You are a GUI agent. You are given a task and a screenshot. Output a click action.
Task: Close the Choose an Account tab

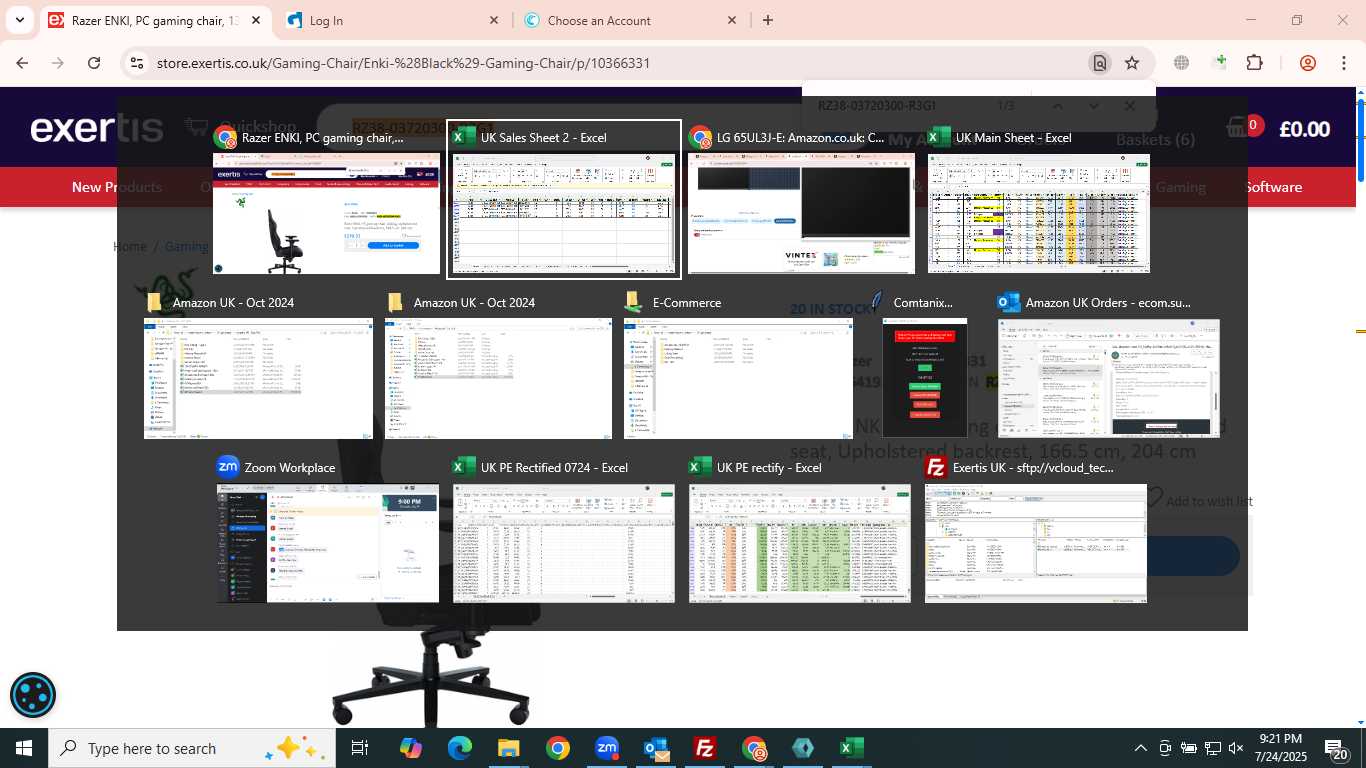coord(732,20)
